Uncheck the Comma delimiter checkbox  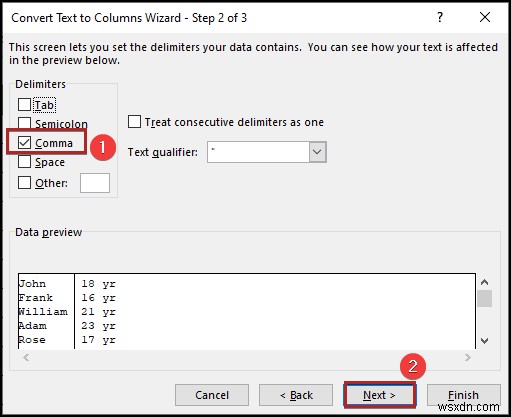[24, 143]
